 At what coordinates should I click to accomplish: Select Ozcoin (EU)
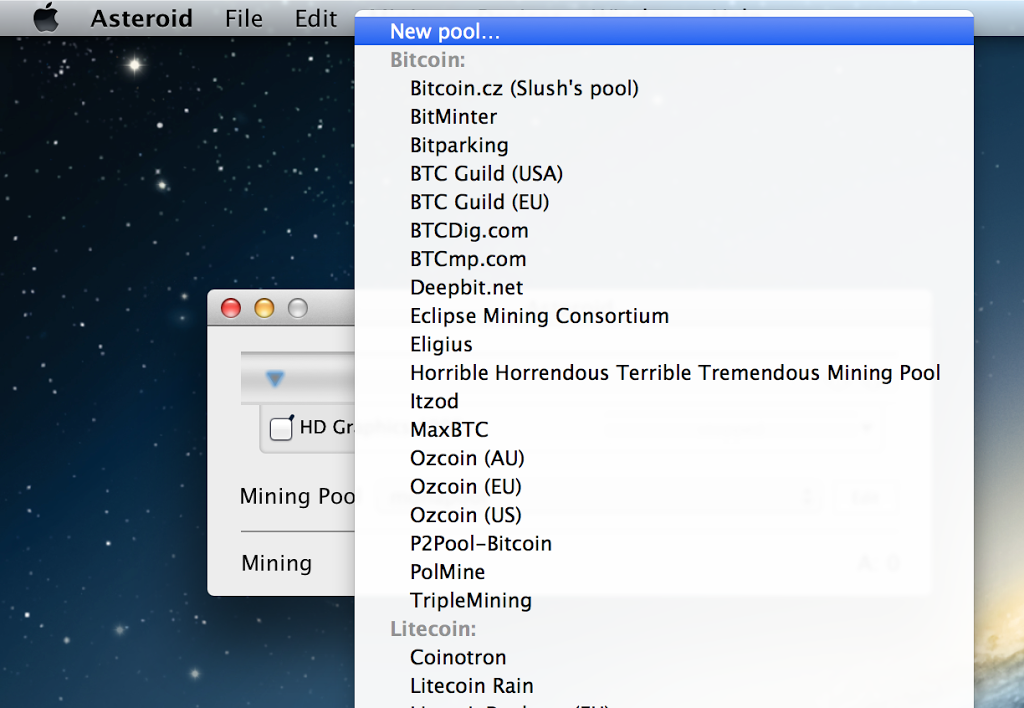(x=664, y=487)
